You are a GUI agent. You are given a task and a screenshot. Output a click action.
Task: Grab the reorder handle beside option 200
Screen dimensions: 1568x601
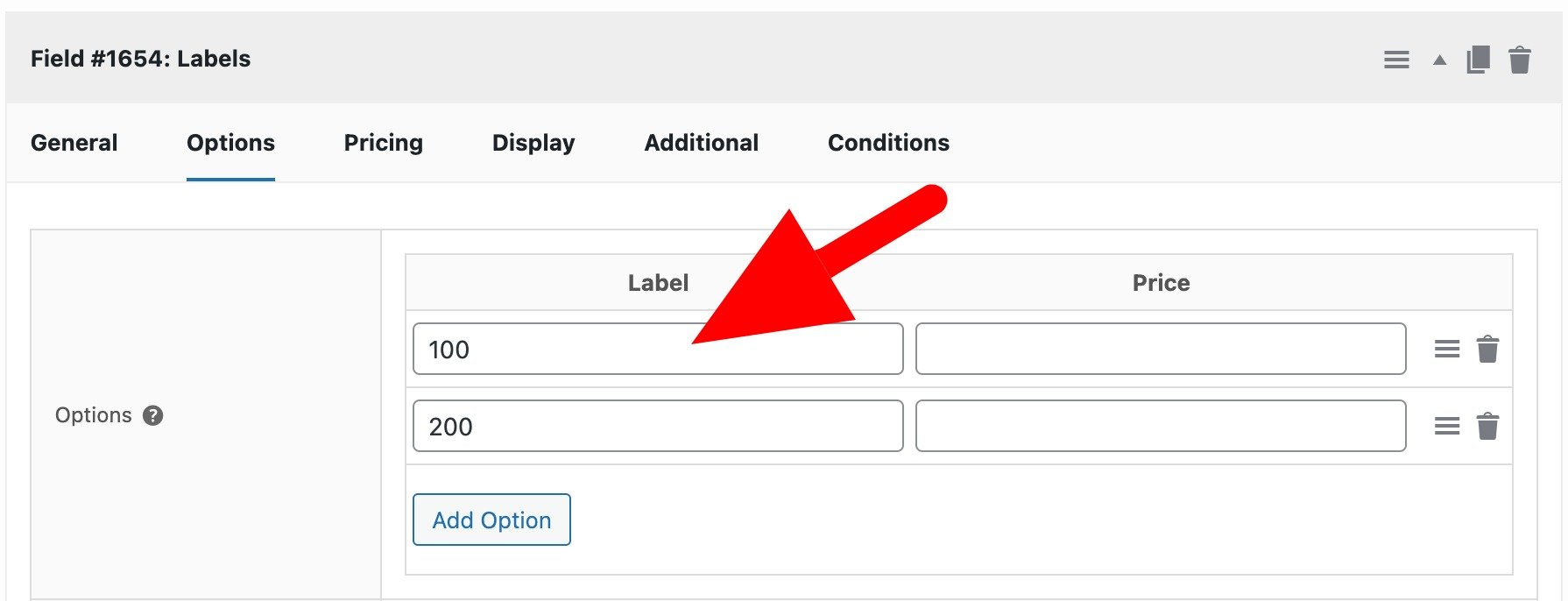coord(1445,425)
